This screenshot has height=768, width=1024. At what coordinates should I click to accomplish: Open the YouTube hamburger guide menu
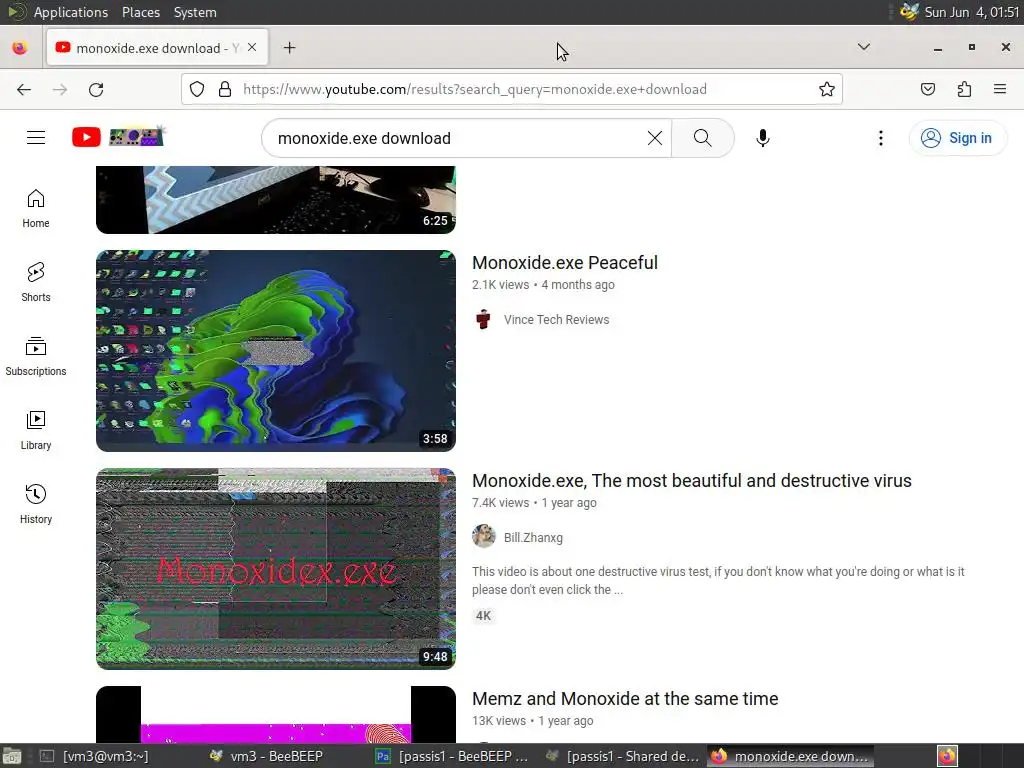click(36, 138)
